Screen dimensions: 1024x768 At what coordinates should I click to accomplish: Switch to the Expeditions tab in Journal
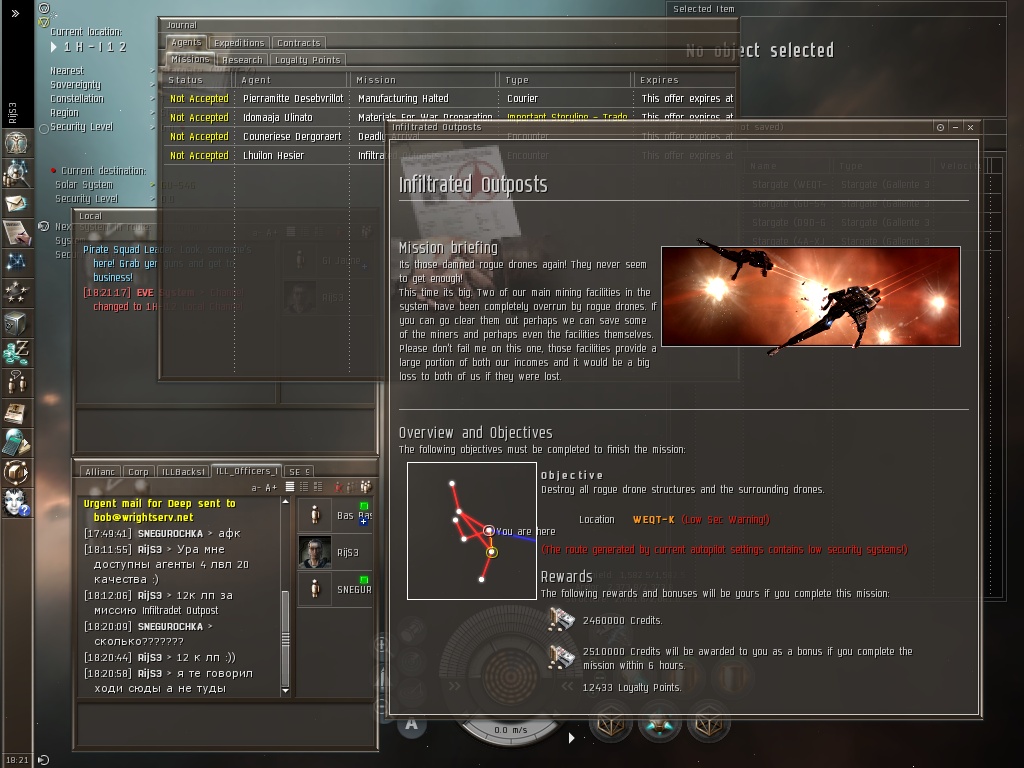[x=239, y=43]
